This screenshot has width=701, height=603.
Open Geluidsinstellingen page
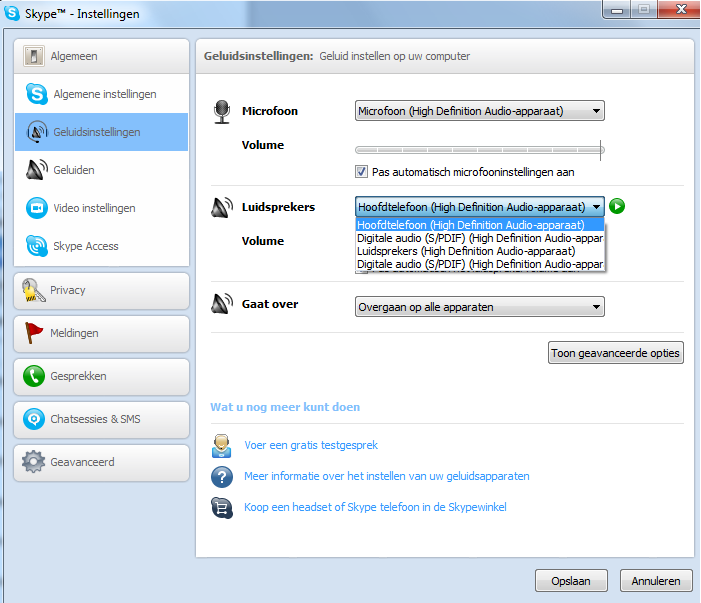pos(101,132)
